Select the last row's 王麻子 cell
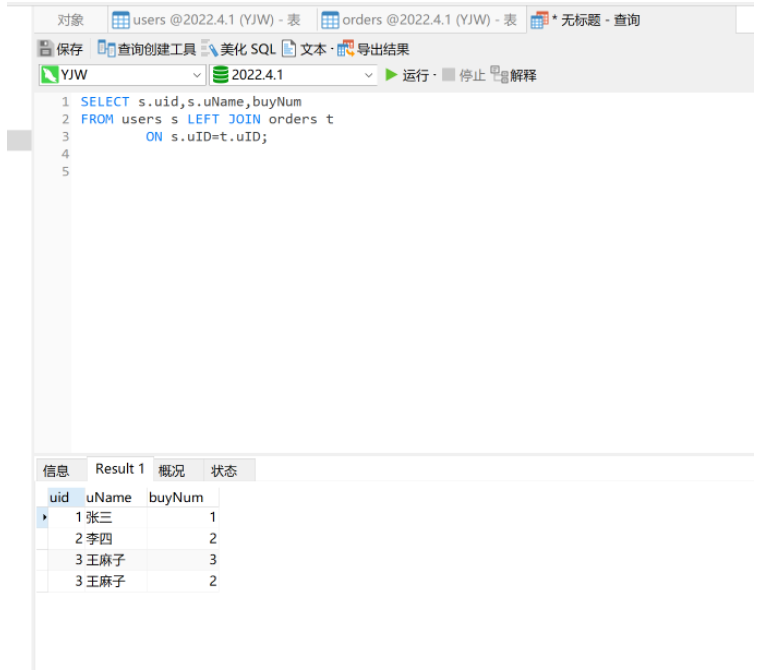 point(116,581)
